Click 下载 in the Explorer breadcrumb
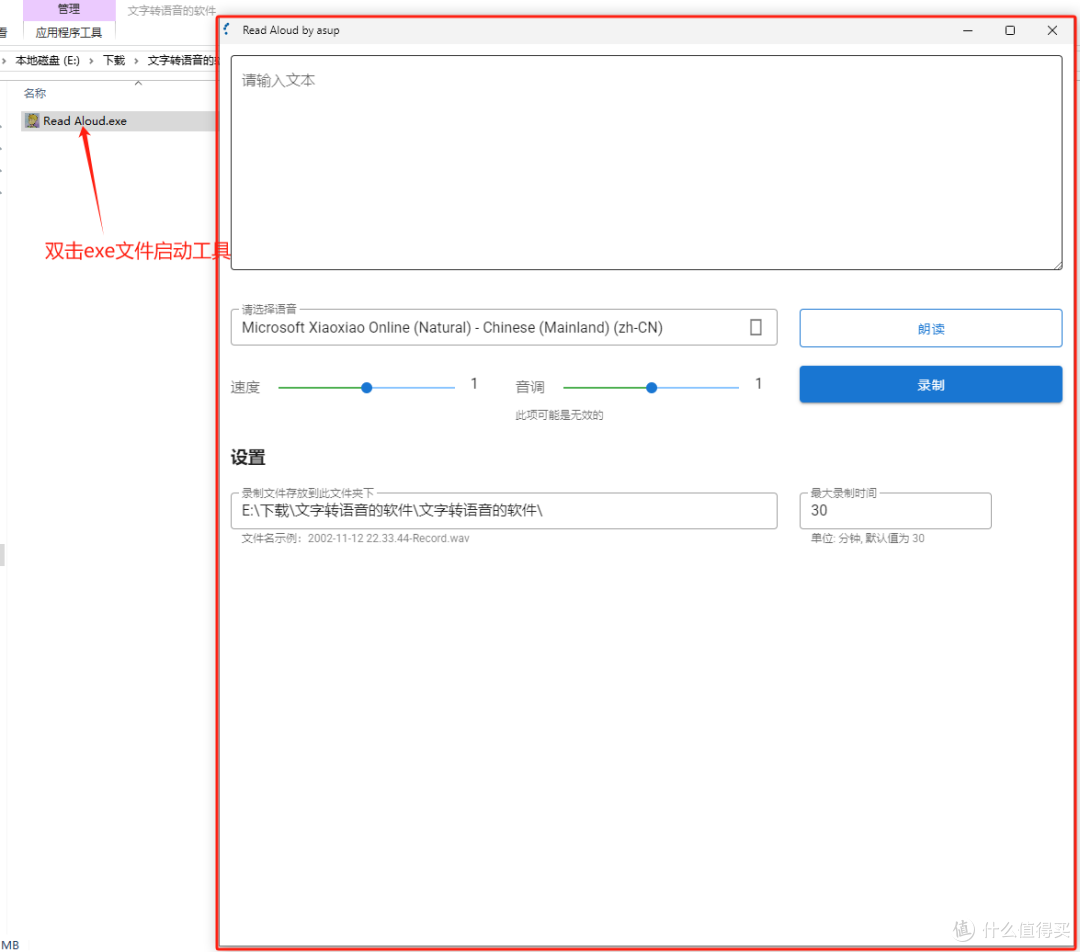This screenshot has height=952, width=1080. click(x=114, y=61)
